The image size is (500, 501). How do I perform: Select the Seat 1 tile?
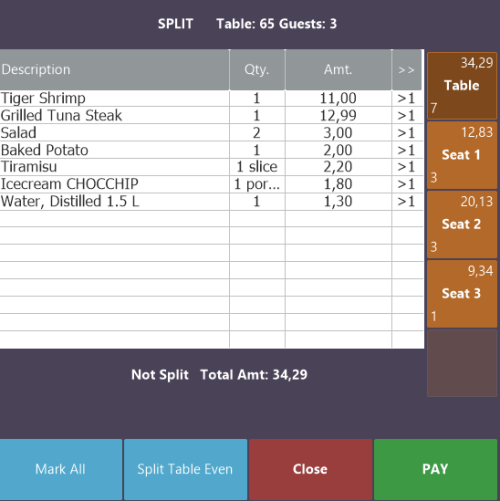[x=462, y=155]
